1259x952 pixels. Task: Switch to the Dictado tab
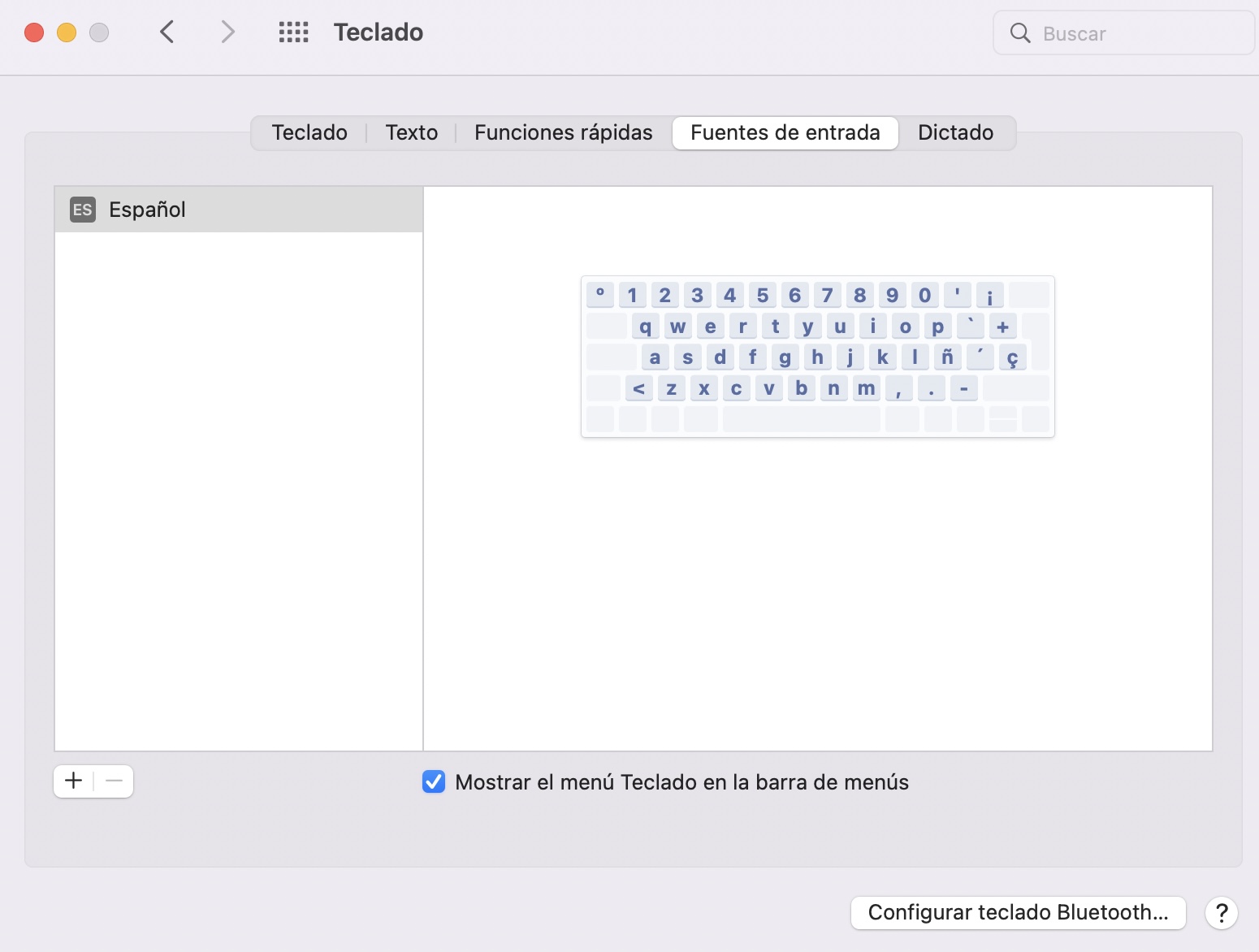click(956, 132)
